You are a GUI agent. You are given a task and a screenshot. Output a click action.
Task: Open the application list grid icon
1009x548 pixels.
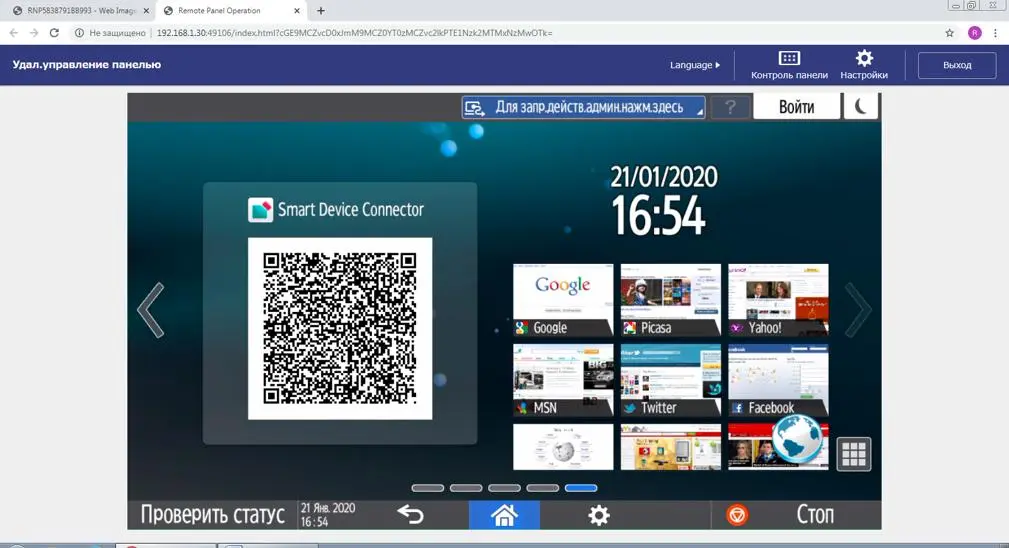coord(854,454)
